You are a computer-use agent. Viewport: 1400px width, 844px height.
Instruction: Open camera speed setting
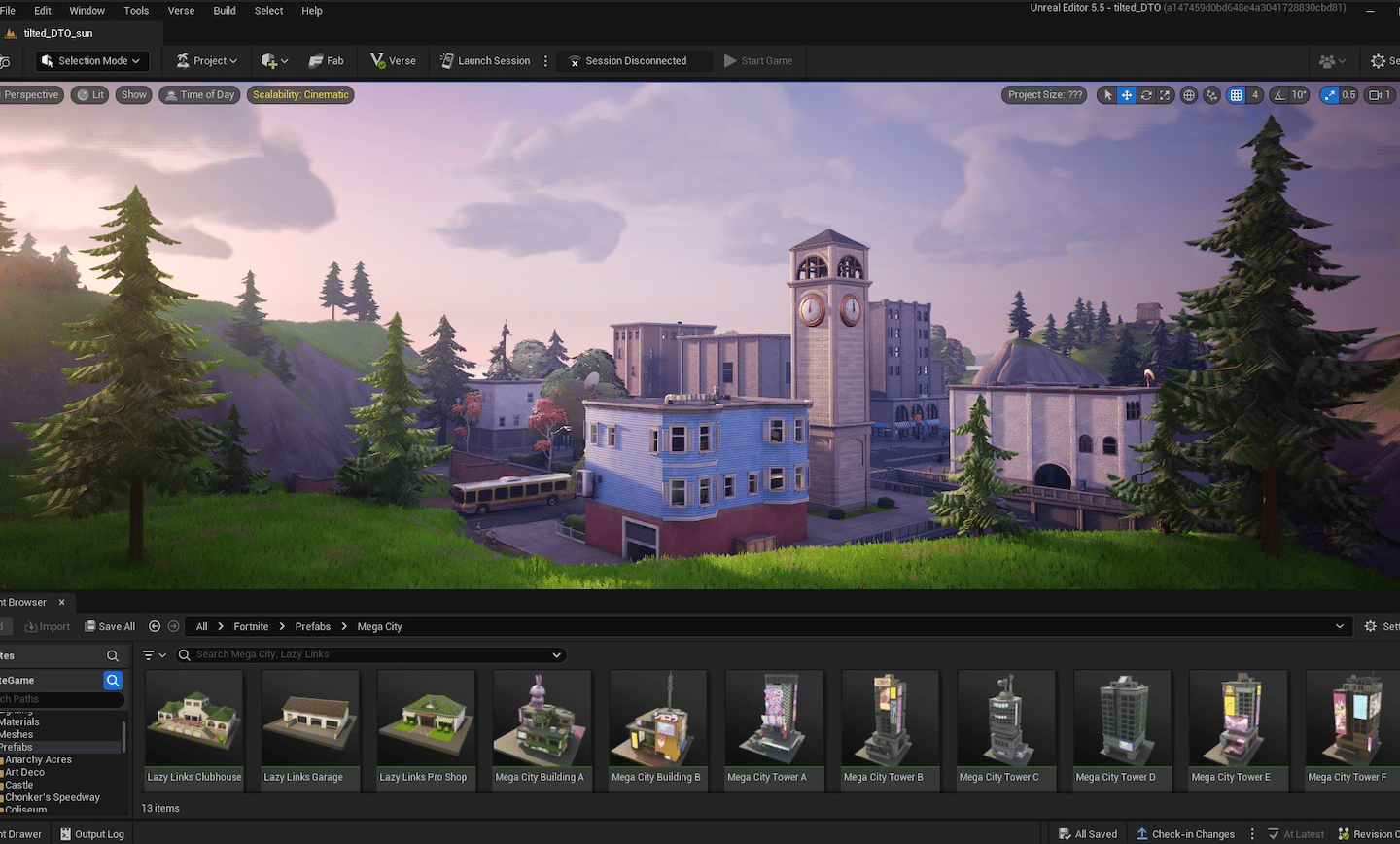(x=1380, y=95)
